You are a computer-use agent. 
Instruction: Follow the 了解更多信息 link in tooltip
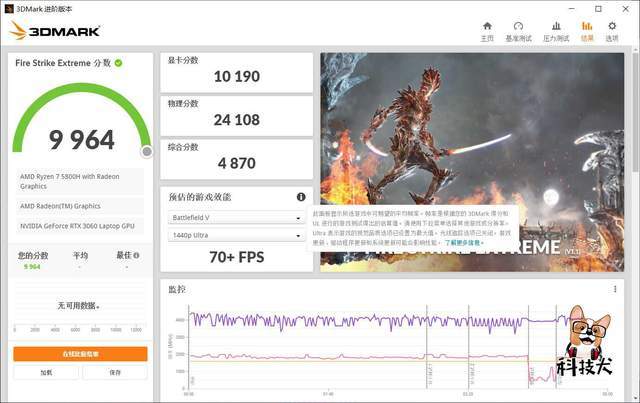coord(464,243)
